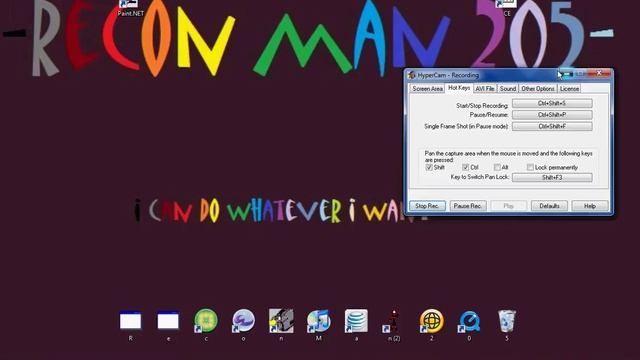Open the Other Options tab
This screenshot has height=360, width=640.
538,89
